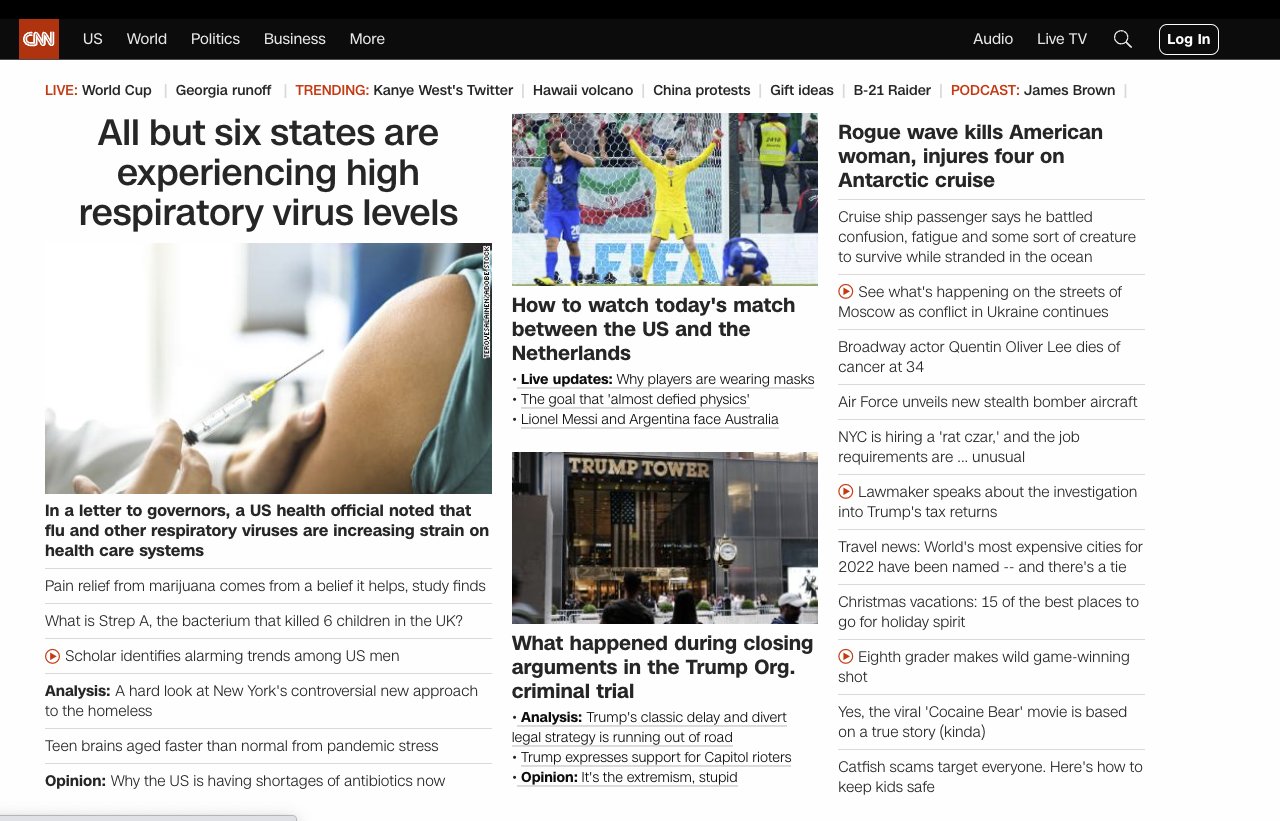Open opinion on antibiotics shortages
The image size is (1280, 821).
(x=245, y=781)
